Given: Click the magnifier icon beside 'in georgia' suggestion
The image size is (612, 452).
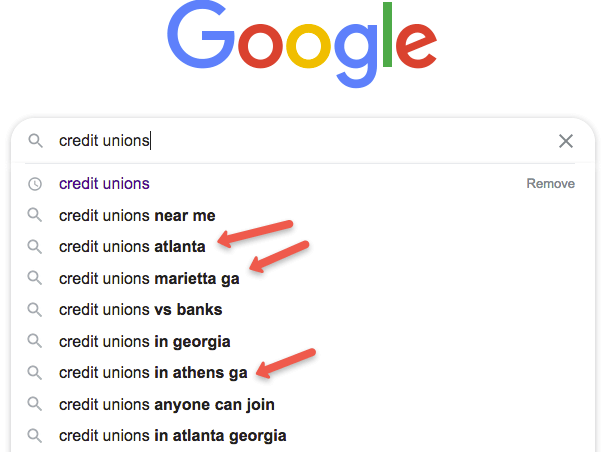Looking at the screenshot, I should [x=35, y=341].
